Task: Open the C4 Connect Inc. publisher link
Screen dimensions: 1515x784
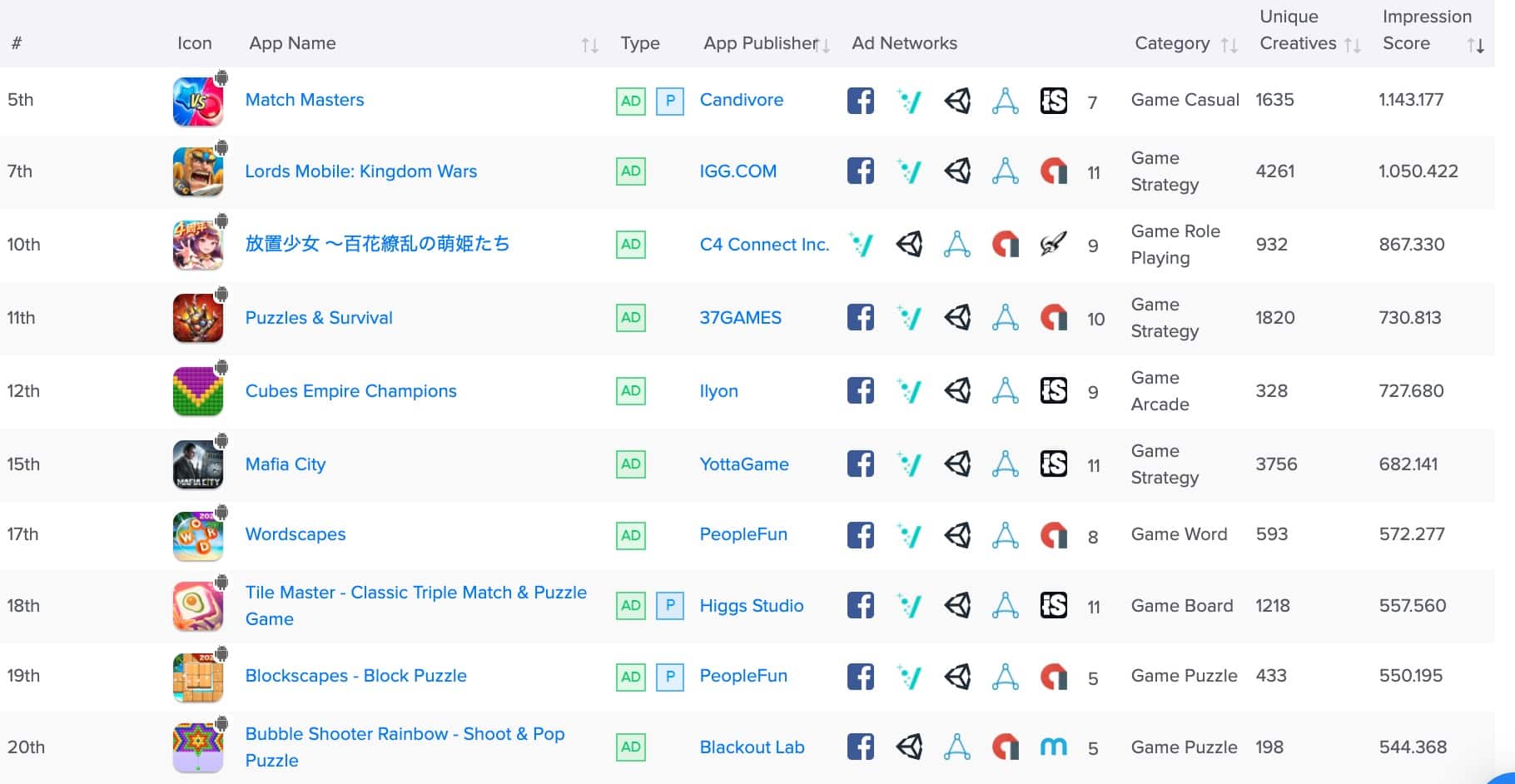Action: 764,245
